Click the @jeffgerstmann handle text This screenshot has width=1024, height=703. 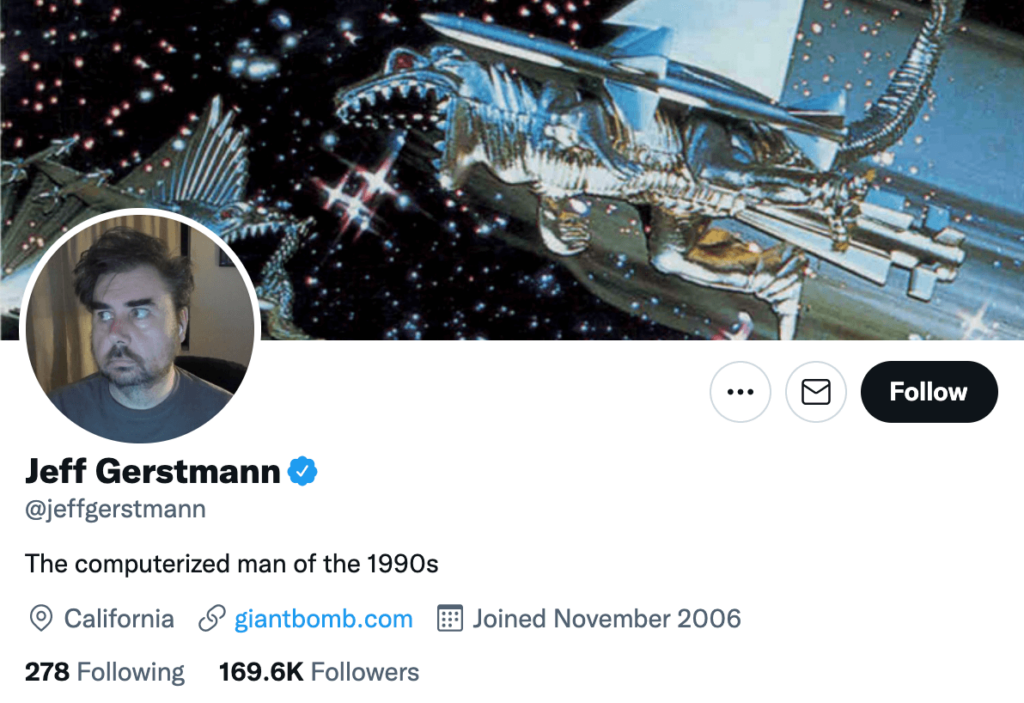(115, 509)
